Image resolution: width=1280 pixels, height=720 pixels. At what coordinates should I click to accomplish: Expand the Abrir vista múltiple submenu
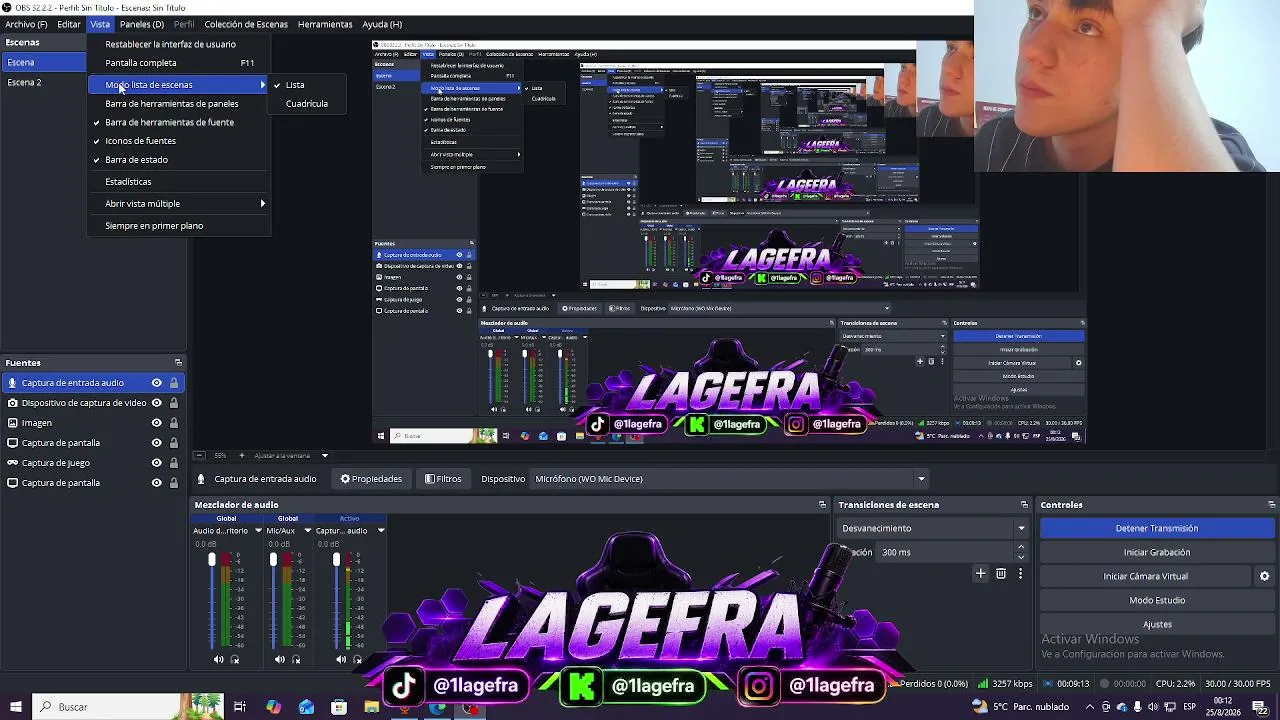click(x=179, y=204)
